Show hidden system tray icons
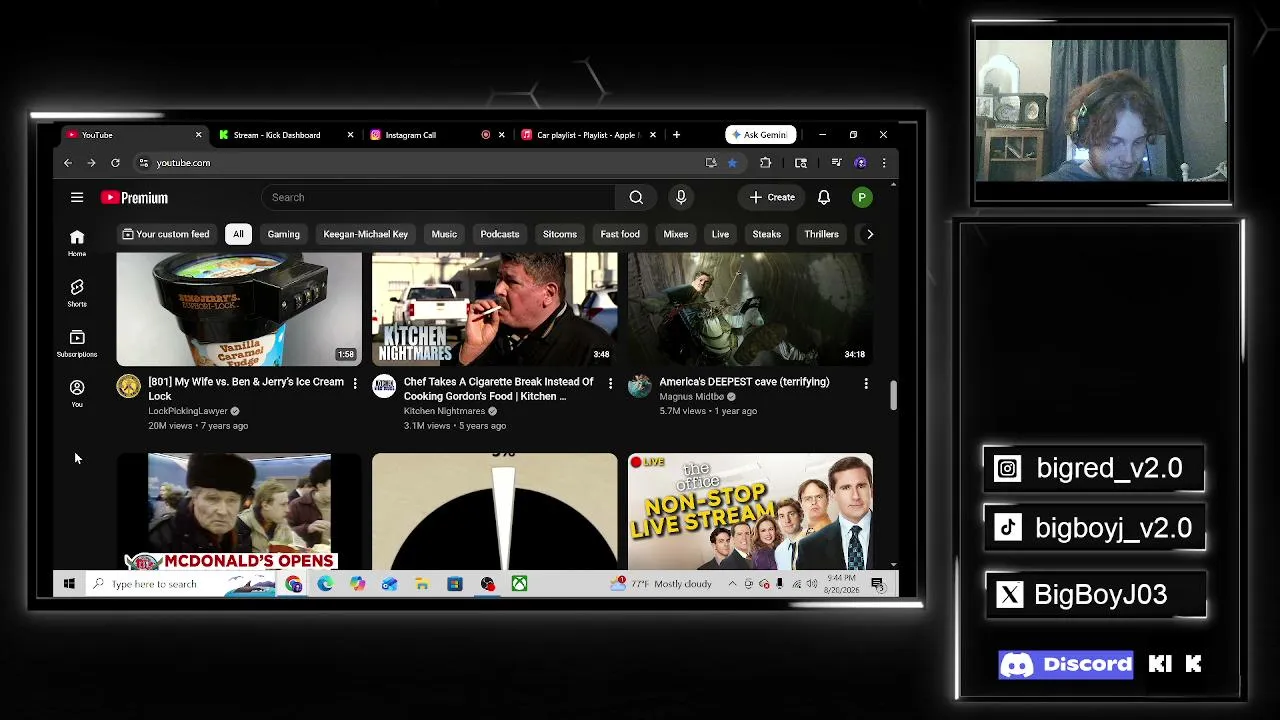The height and width of the screenshot is (720, 1280). click(x=732, y=584)
